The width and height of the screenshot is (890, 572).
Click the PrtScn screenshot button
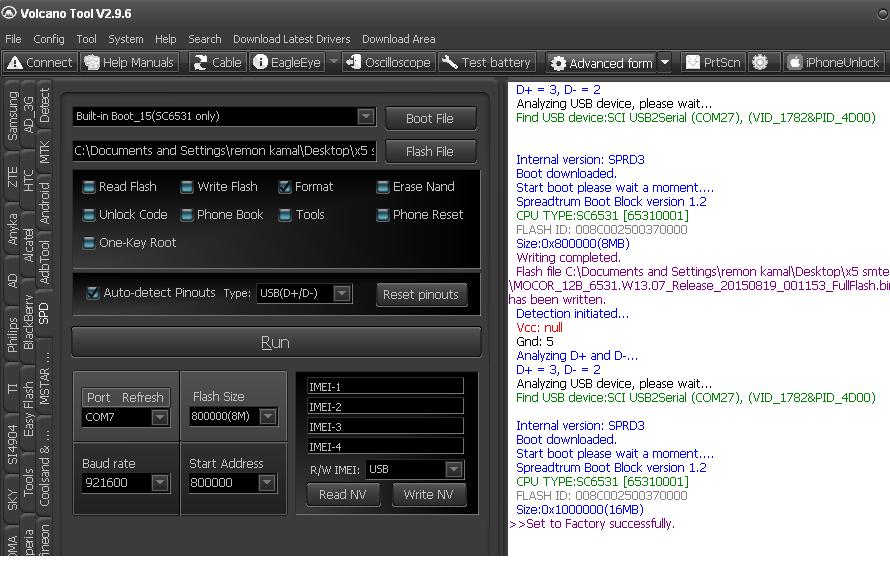(713, 62)
